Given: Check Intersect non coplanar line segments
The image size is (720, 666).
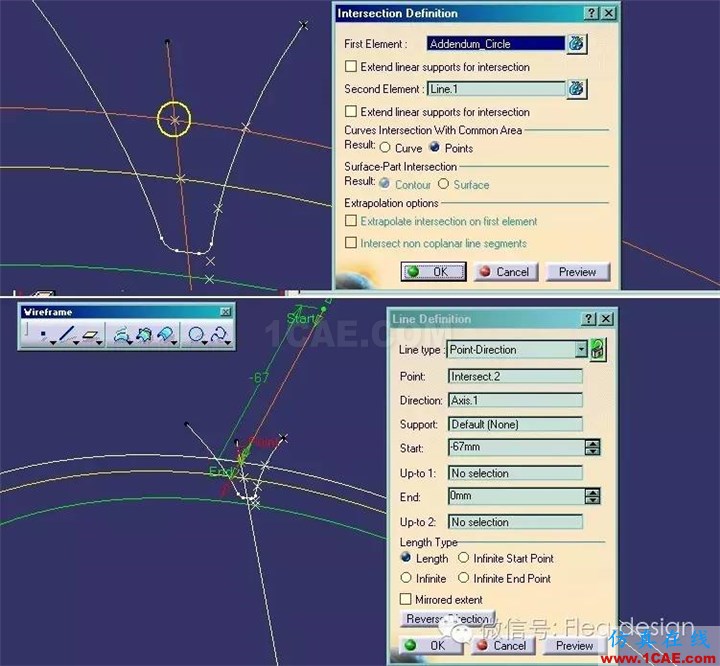Looking at the screenshot, I should point(351,242).
